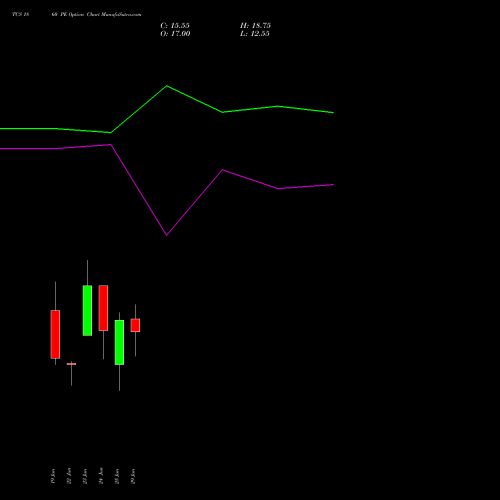Click the high value H: 18.75

click(x=255, y=26)
